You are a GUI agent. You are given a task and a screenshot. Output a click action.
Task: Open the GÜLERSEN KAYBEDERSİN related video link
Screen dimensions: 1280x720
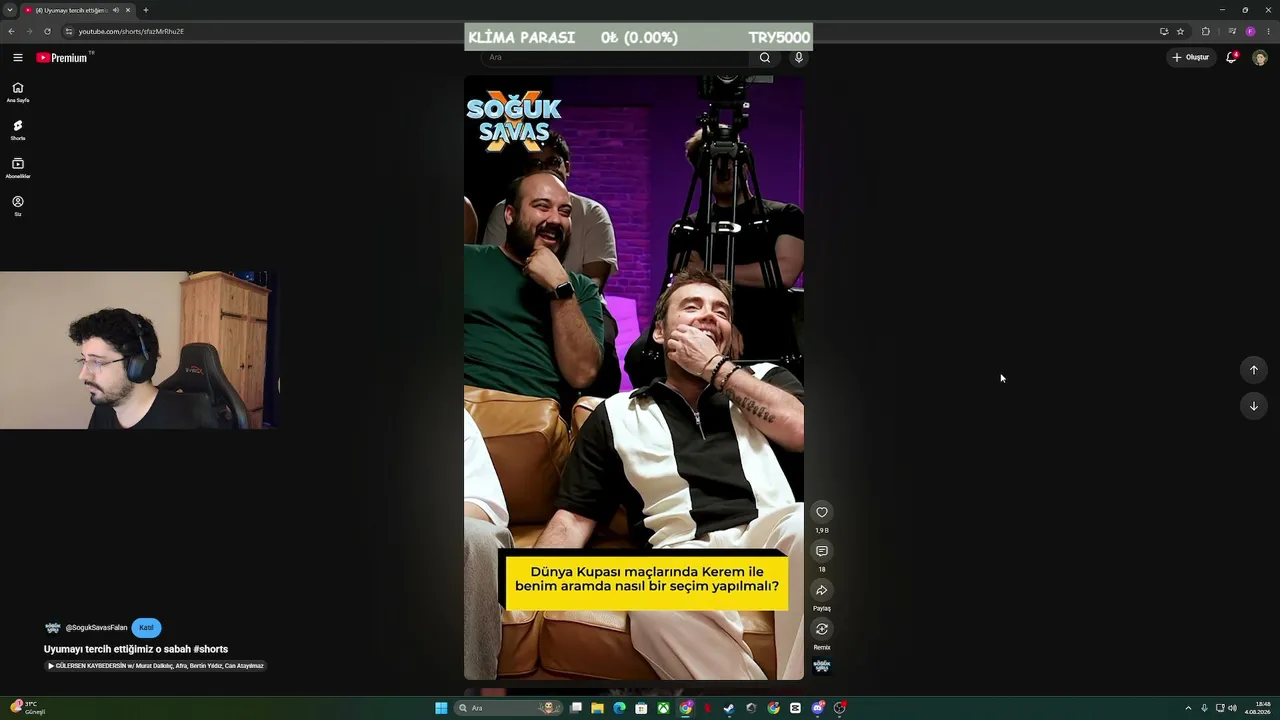click(x=155, y=666)
